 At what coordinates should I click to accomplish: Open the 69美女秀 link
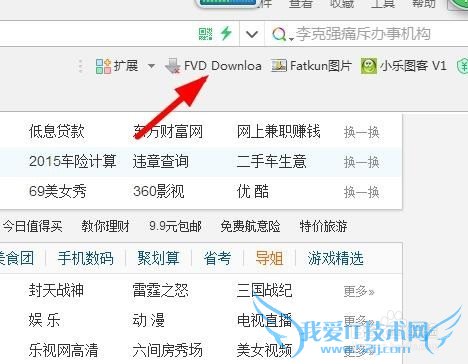tap(58, 191)
